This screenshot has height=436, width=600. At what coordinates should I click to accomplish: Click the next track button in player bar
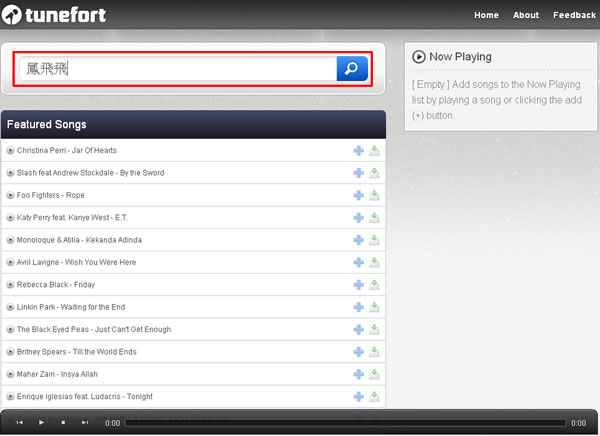[x=85, y=423]
